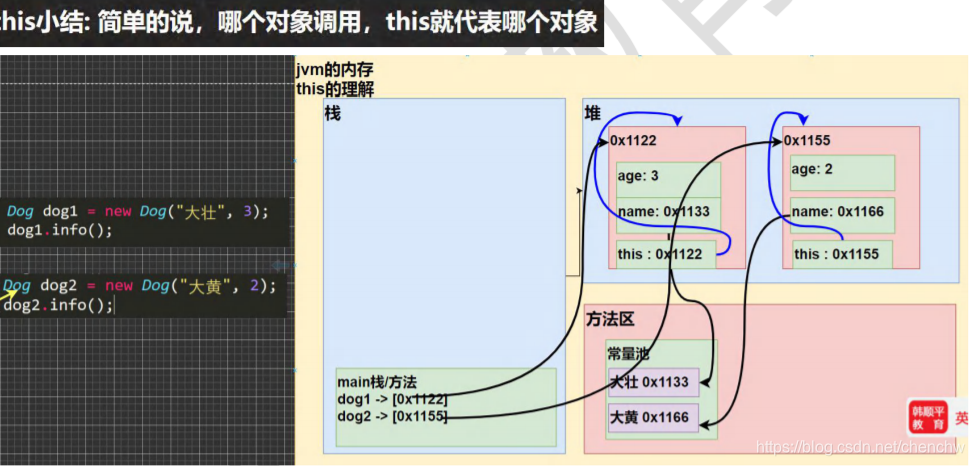Click the 'this小结' summary title banner

(301, 23)
